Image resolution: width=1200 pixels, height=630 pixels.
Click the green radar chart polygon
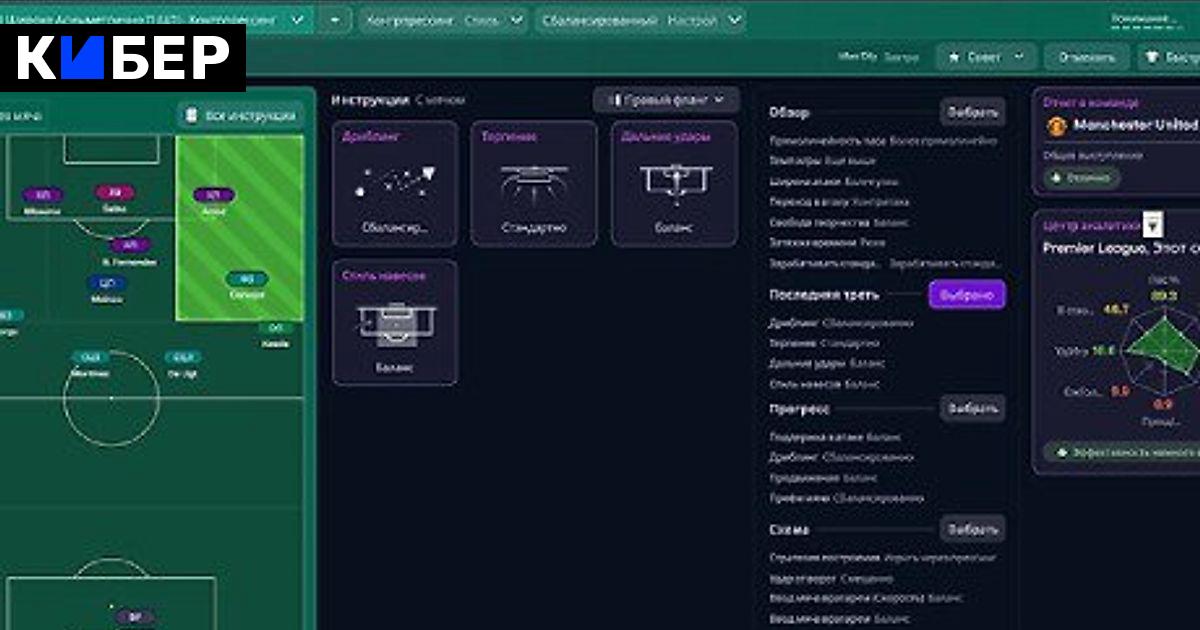point(1160,347)
